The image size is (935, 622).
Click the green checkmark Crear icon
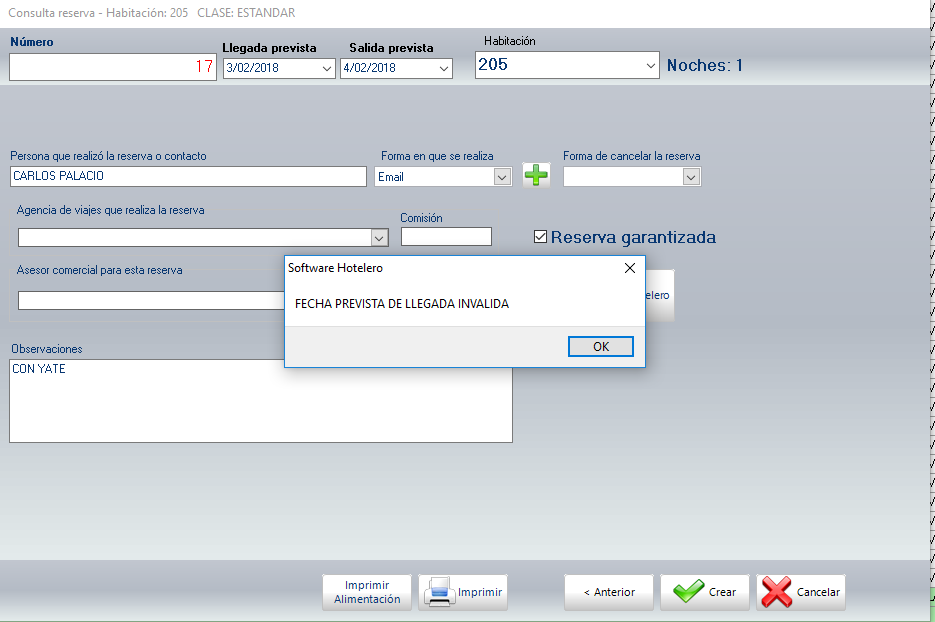pyautogui.click(x=688, y=592)
